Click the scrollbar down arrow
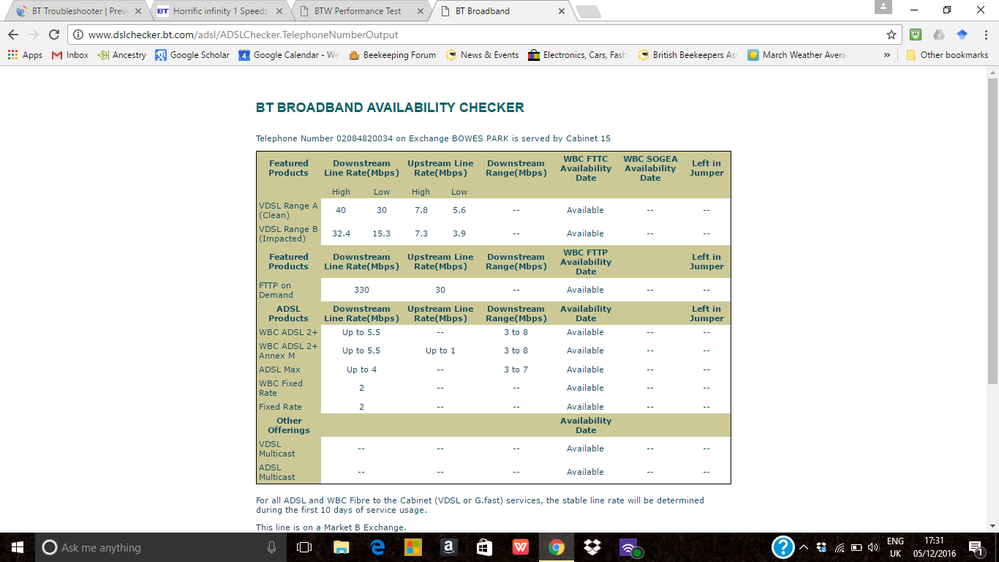This screenshot has width=999, height=562. tap(993, 527)
